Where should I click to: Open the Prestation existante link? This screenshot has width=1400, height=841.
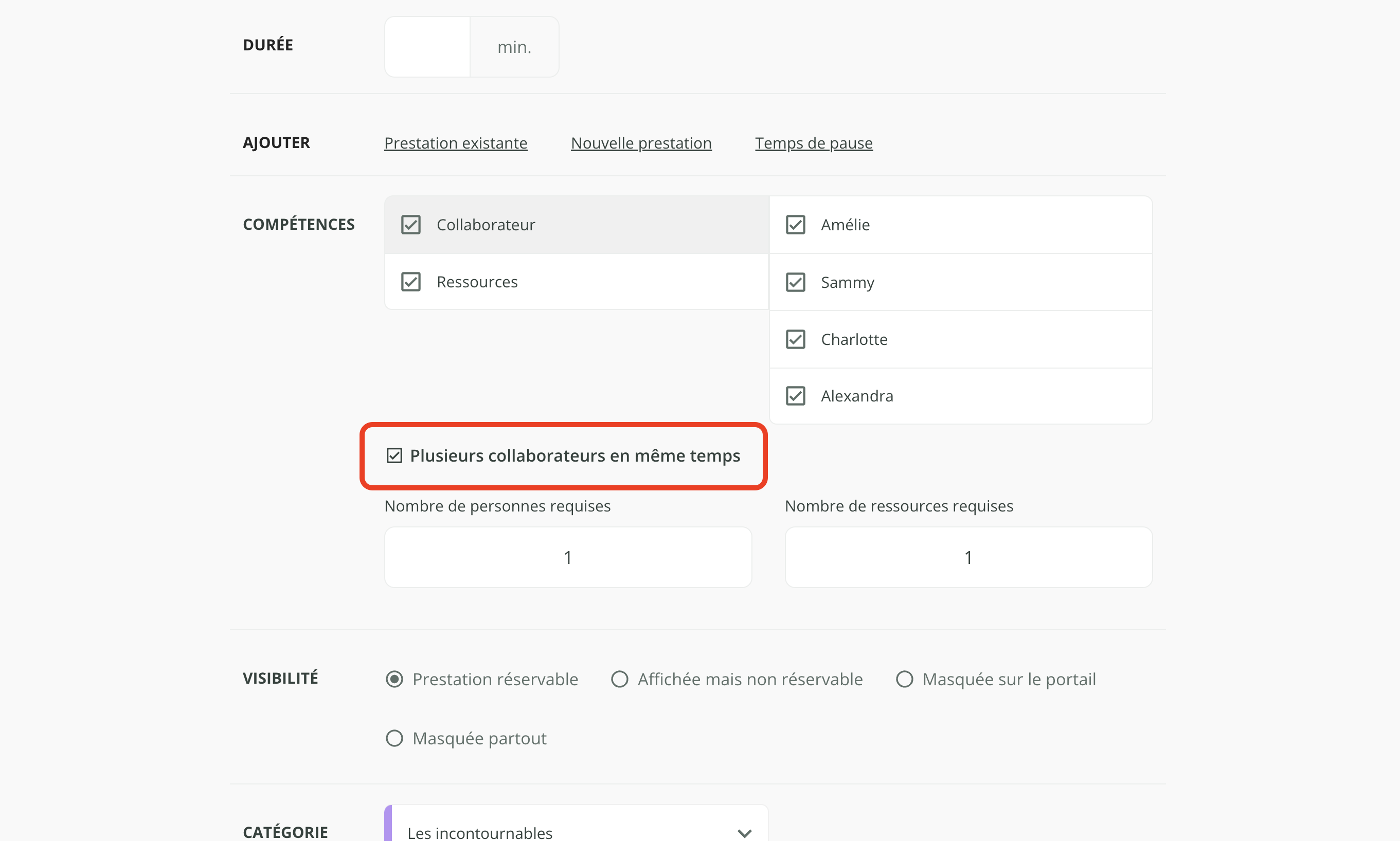tap(455, 143)
